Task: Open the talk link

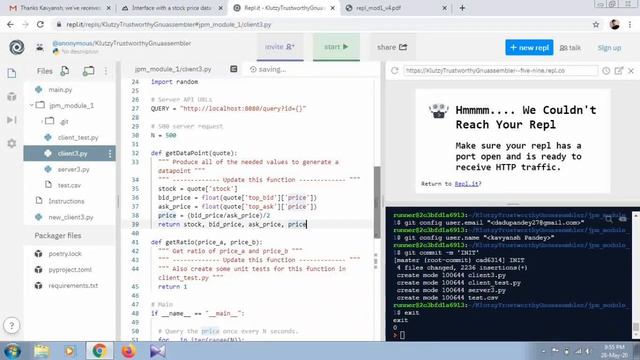Action: [x=570, y=48]
